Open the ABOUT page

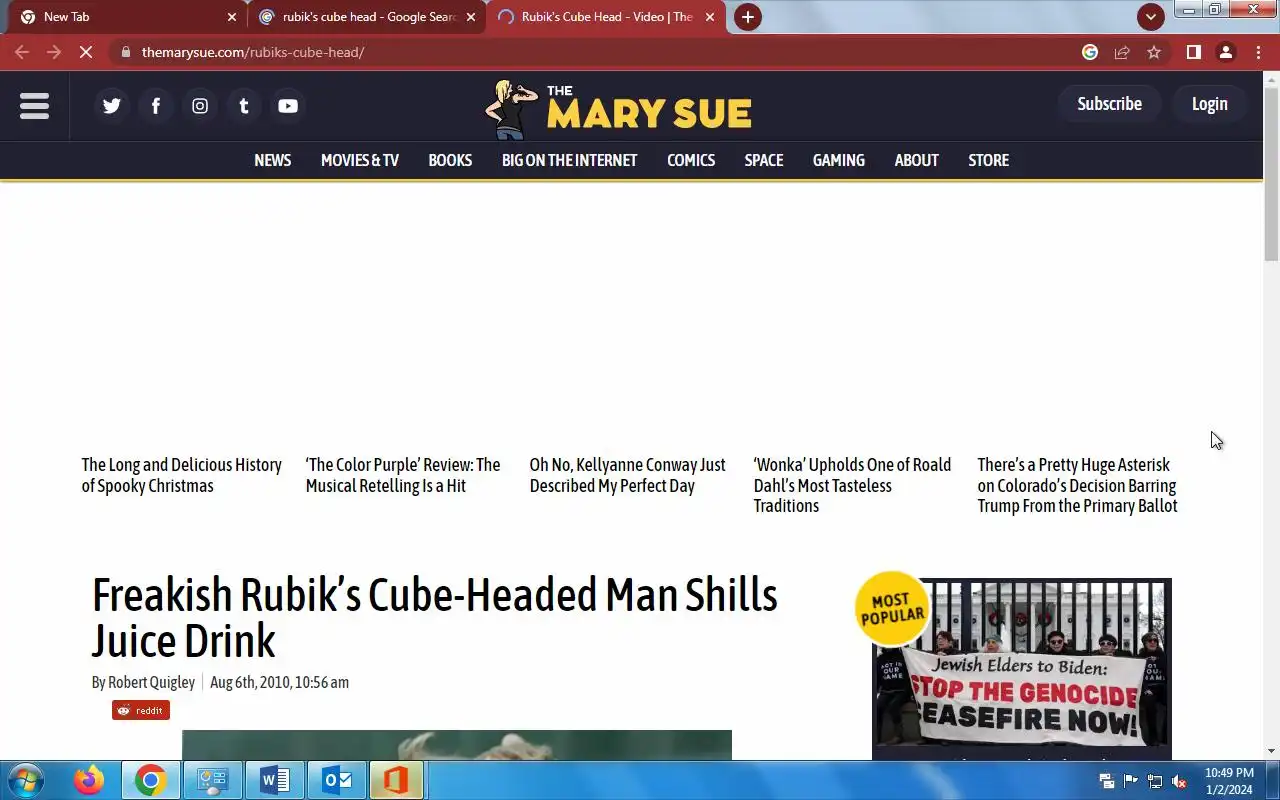[x=917, y=160]
